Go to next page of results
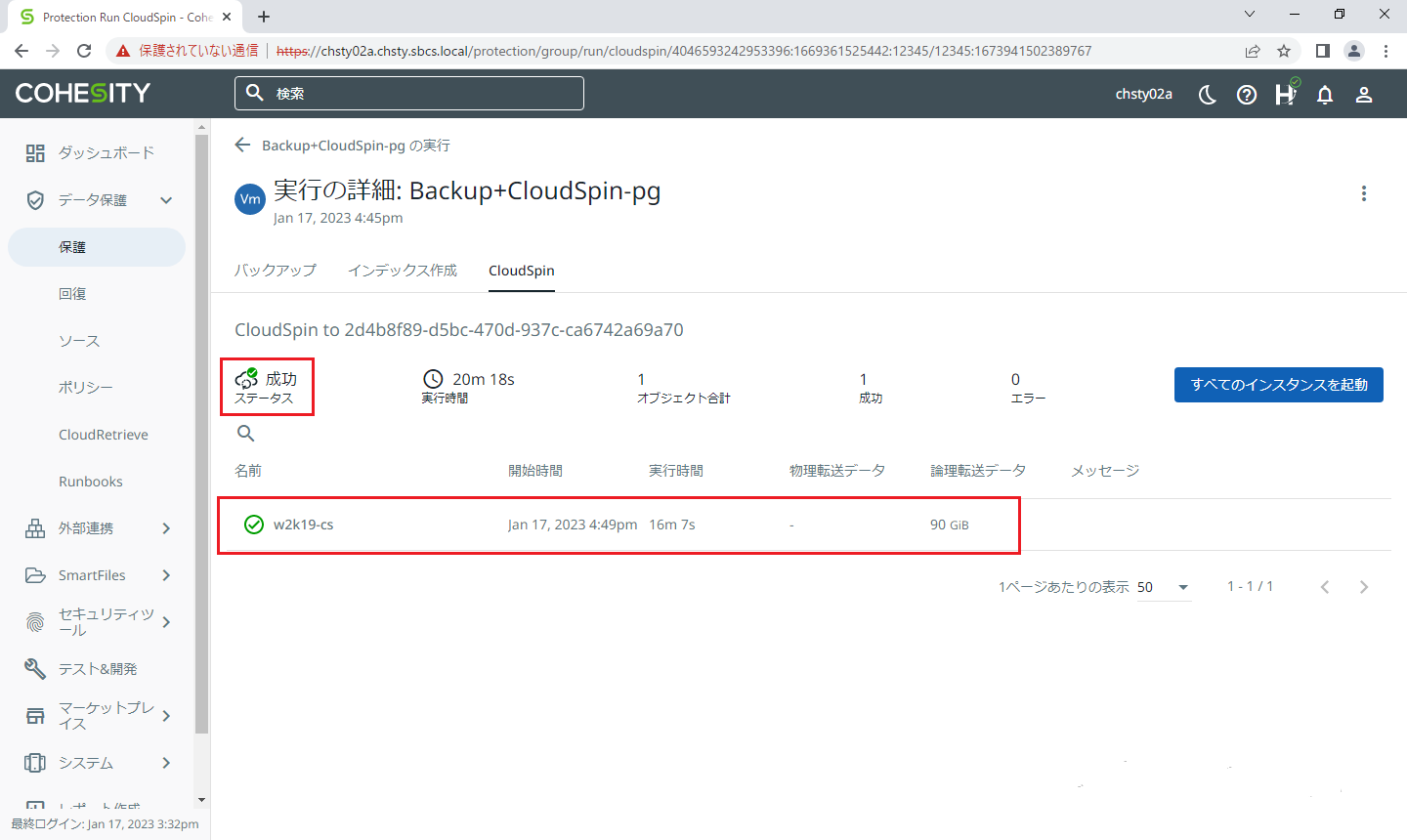This screenshot has height=840, width=1407. pyautogui.click(x=1364, y=587)
